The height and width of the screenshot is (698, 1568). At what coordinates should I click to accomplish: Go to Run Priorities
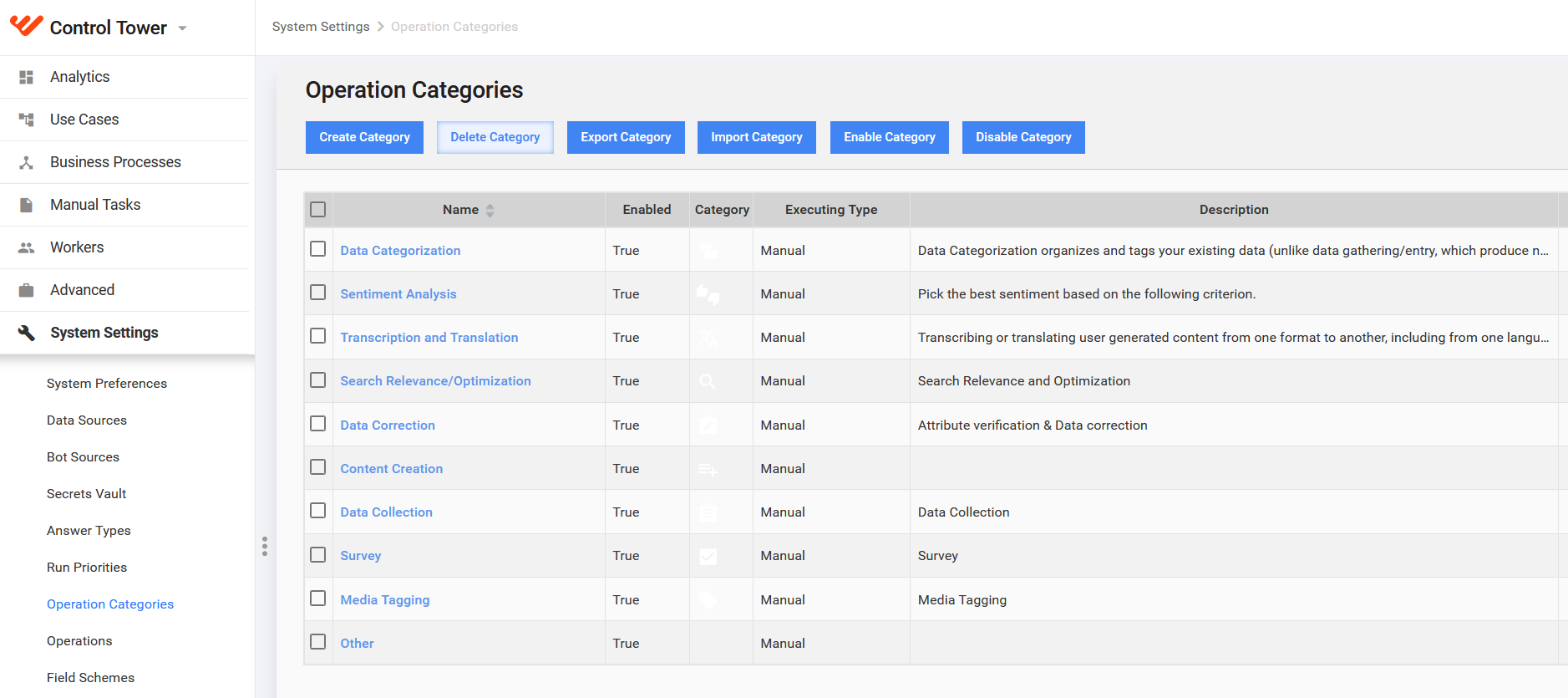click(87, 568)
